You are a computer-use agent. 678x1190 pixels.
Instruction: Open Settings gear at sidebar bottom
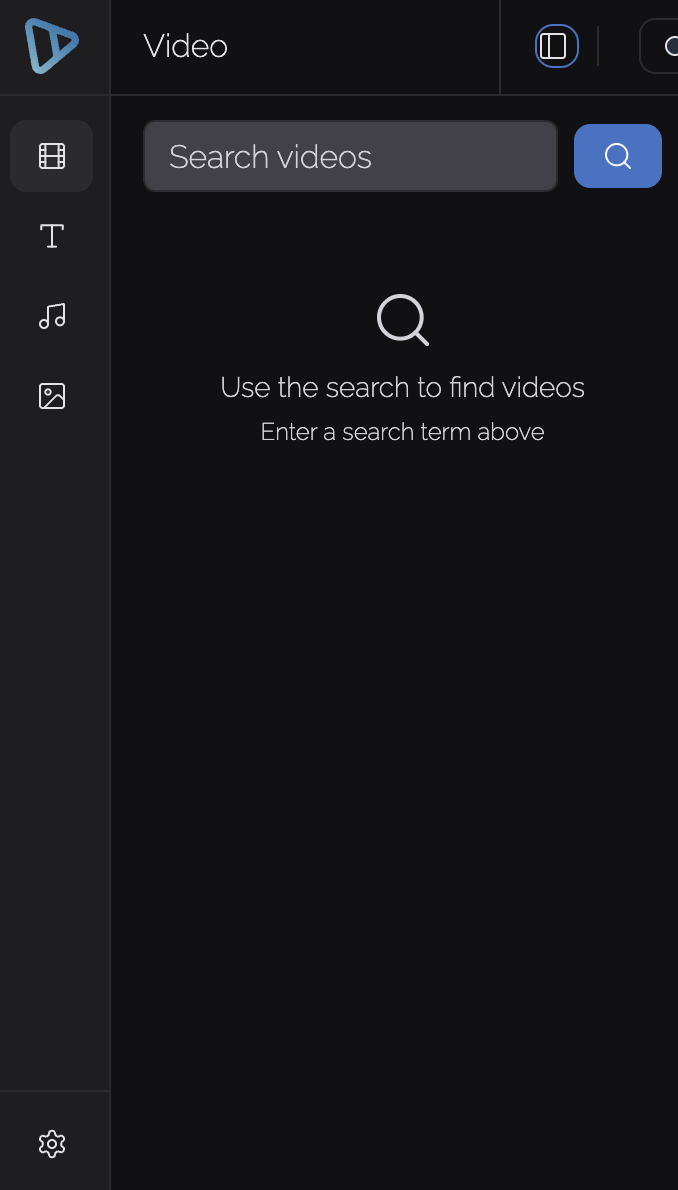(x=52, y=1144)
